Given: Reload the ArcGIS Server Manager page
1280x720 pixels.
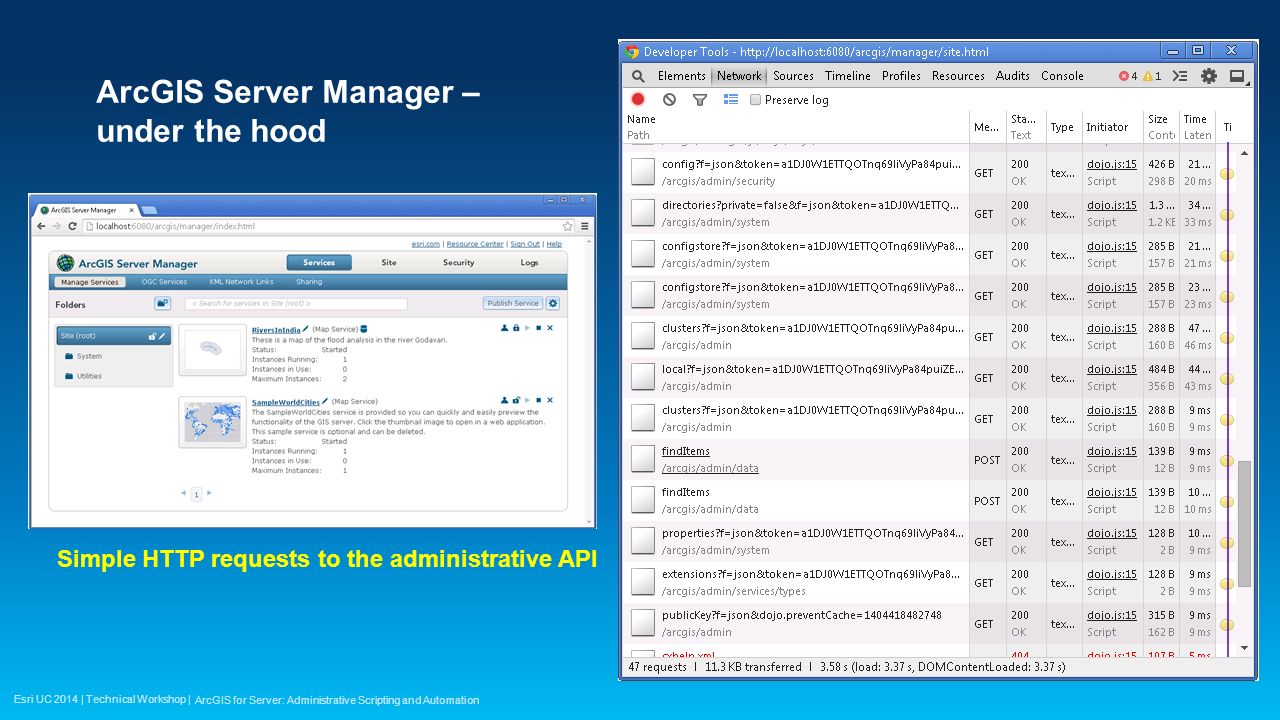Looking at the screenshot, I should 72,226.
